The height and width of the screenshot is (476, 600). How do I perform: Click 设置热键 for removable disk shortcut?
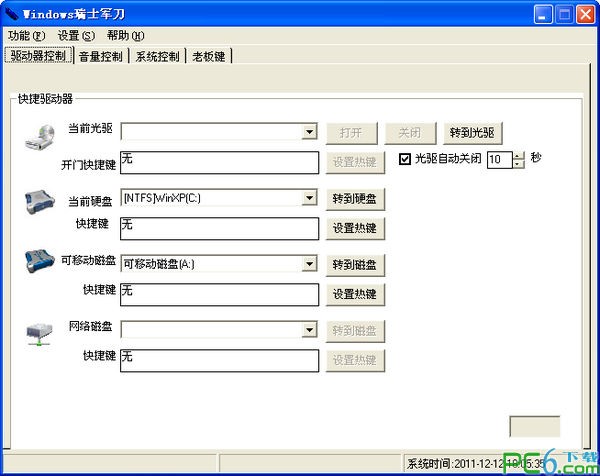click(x=355, y=294)
